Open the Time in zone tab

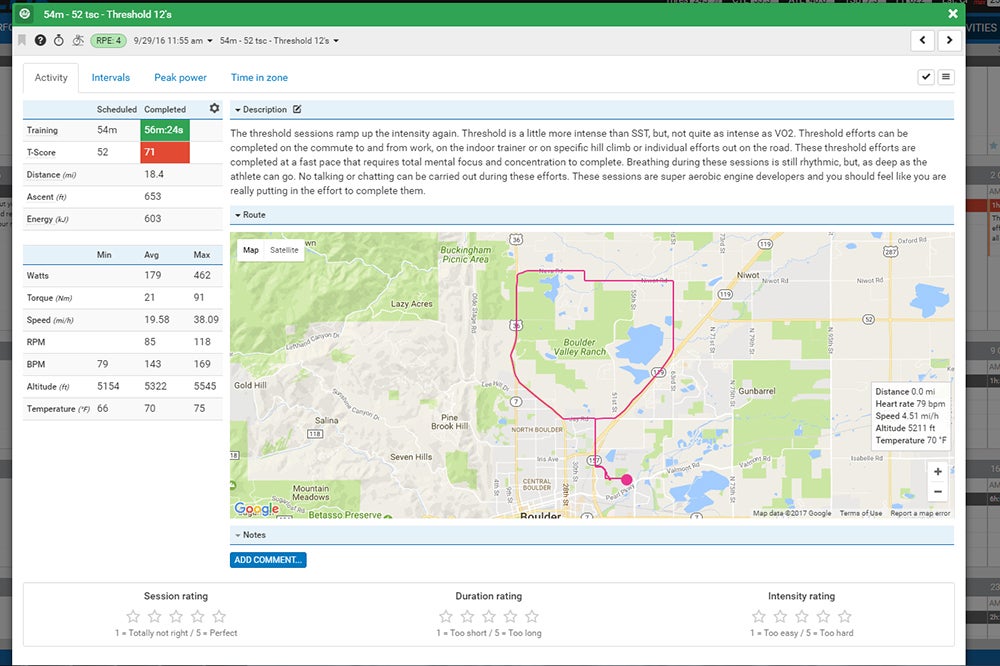[259, 77]
